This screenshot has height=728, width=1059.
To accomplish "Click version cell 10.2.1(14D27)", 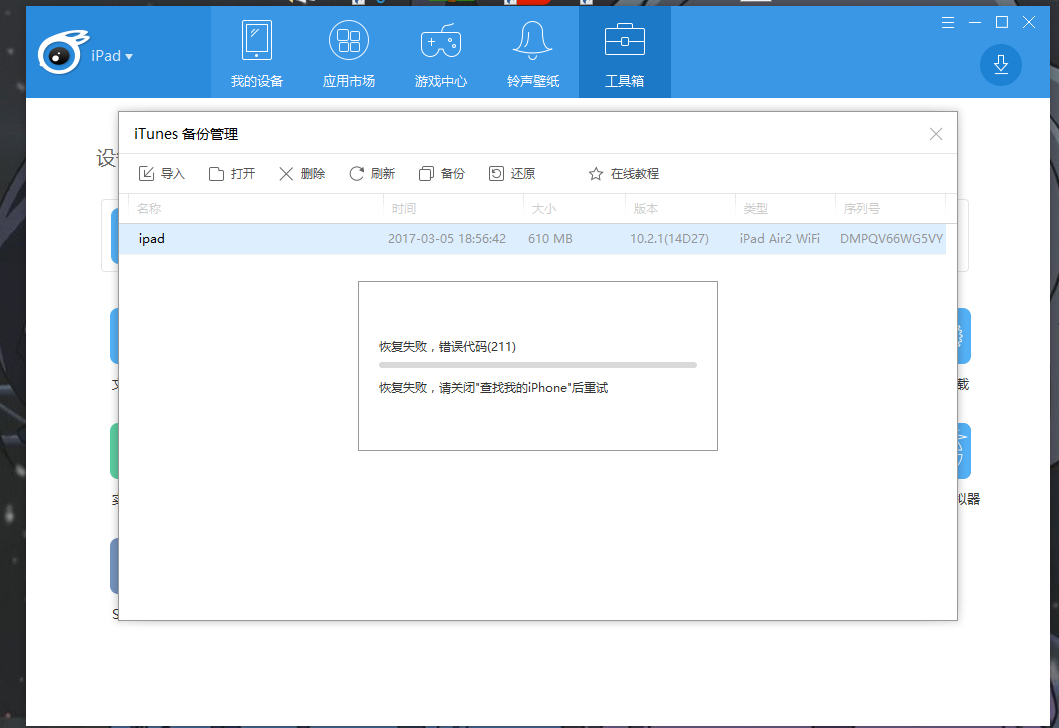I will tap(669, 239).
